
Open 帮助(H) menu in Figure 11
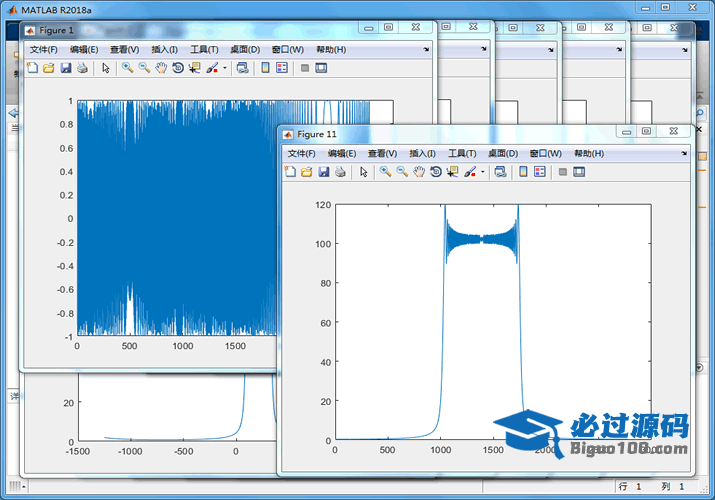coord(589,154)
